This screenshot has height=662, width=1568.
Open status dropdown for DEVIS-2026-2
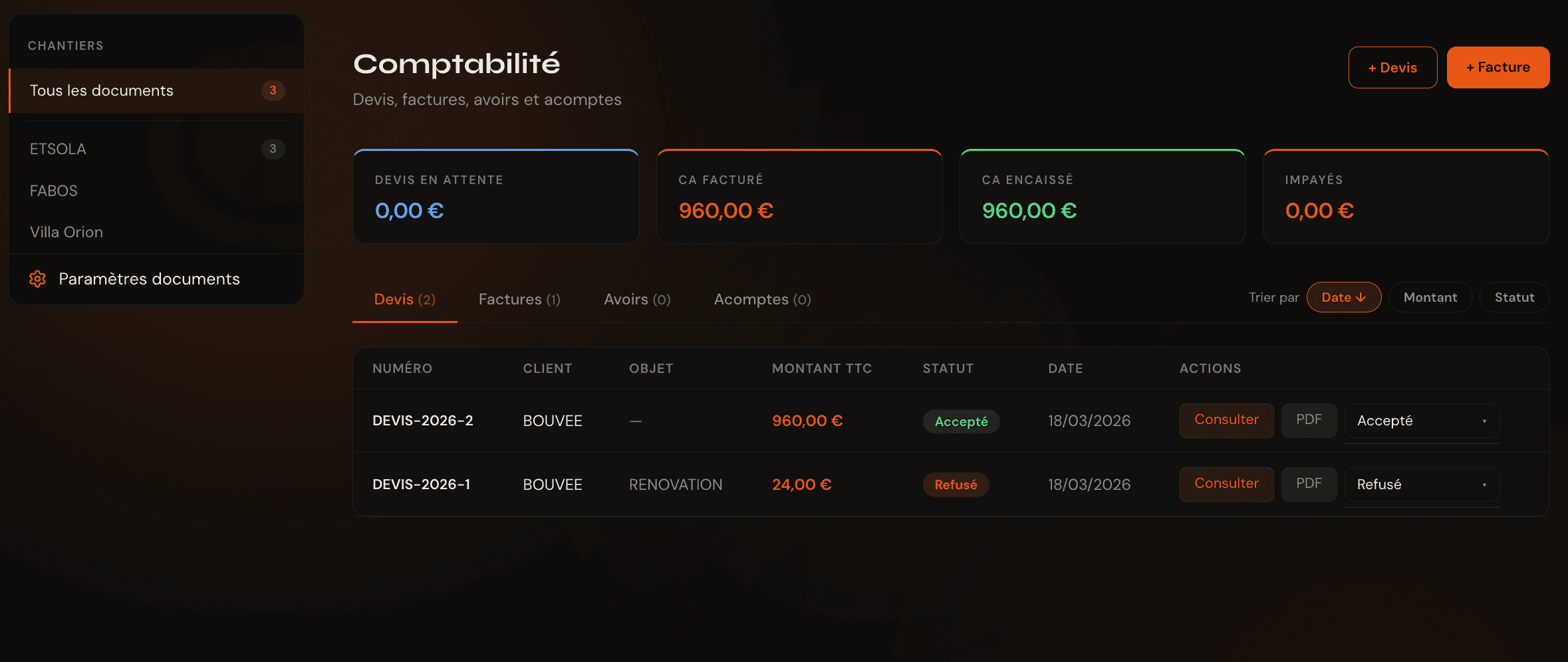[1421, 421]
